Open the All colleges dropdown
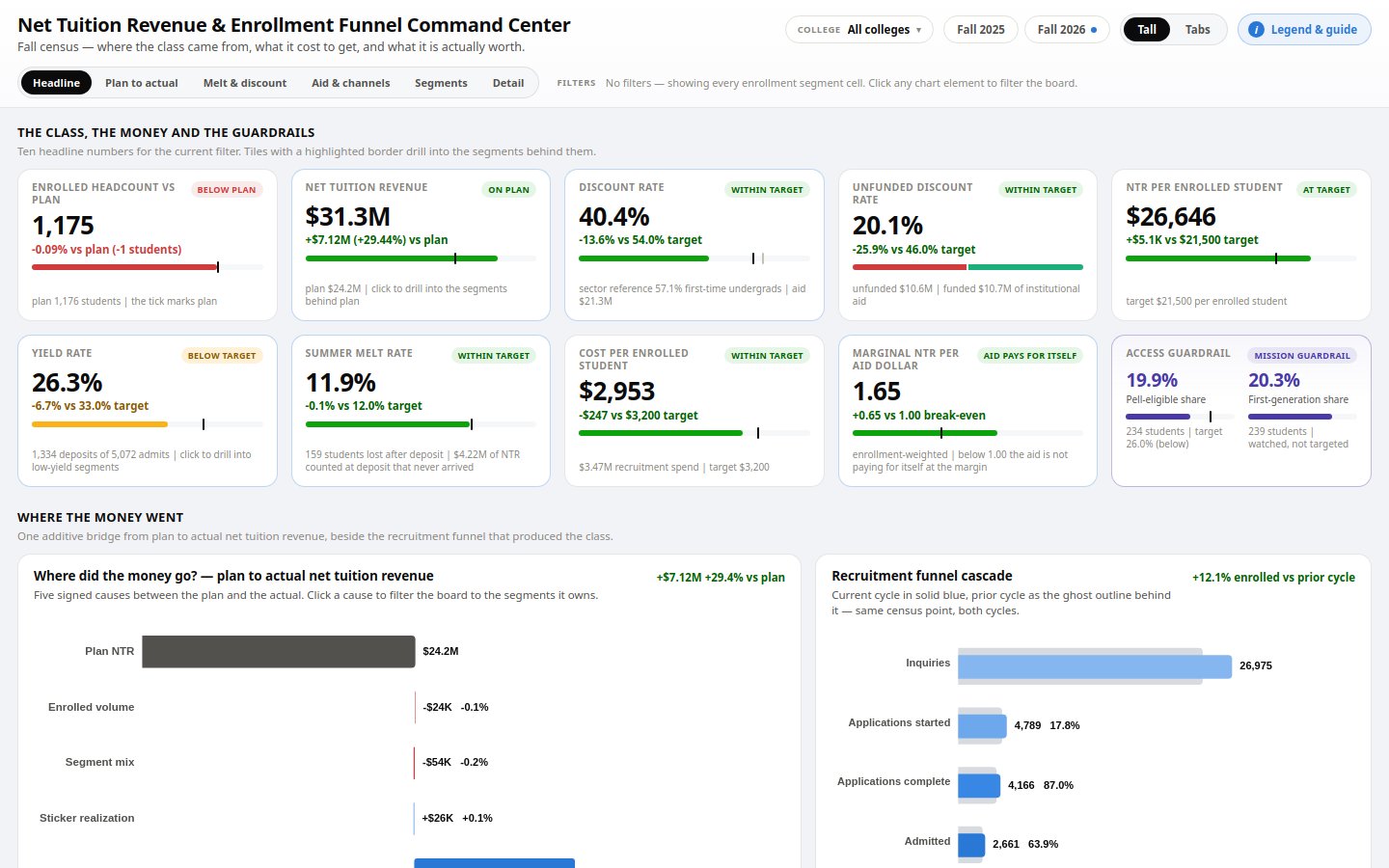 [858, 30]
